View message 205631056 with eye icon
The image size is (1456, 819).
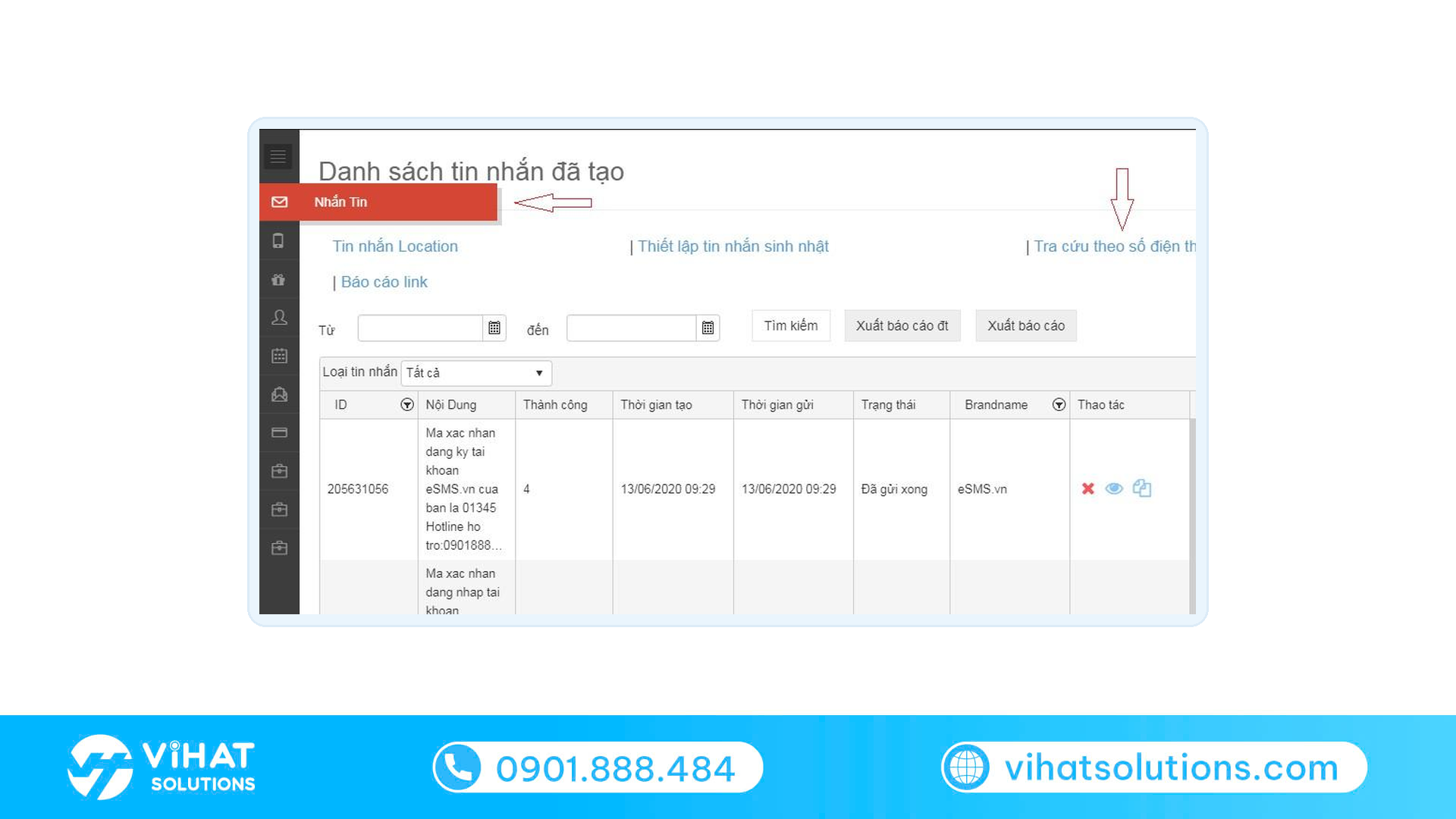coord(1114,488)
